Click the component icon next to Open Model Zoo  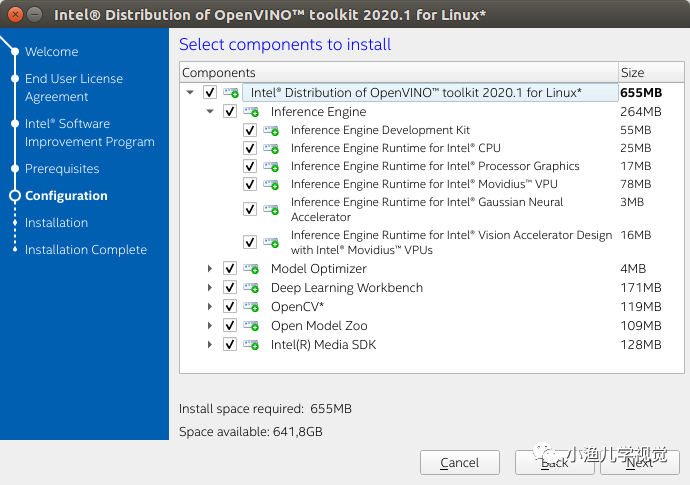tap(250, 326)
